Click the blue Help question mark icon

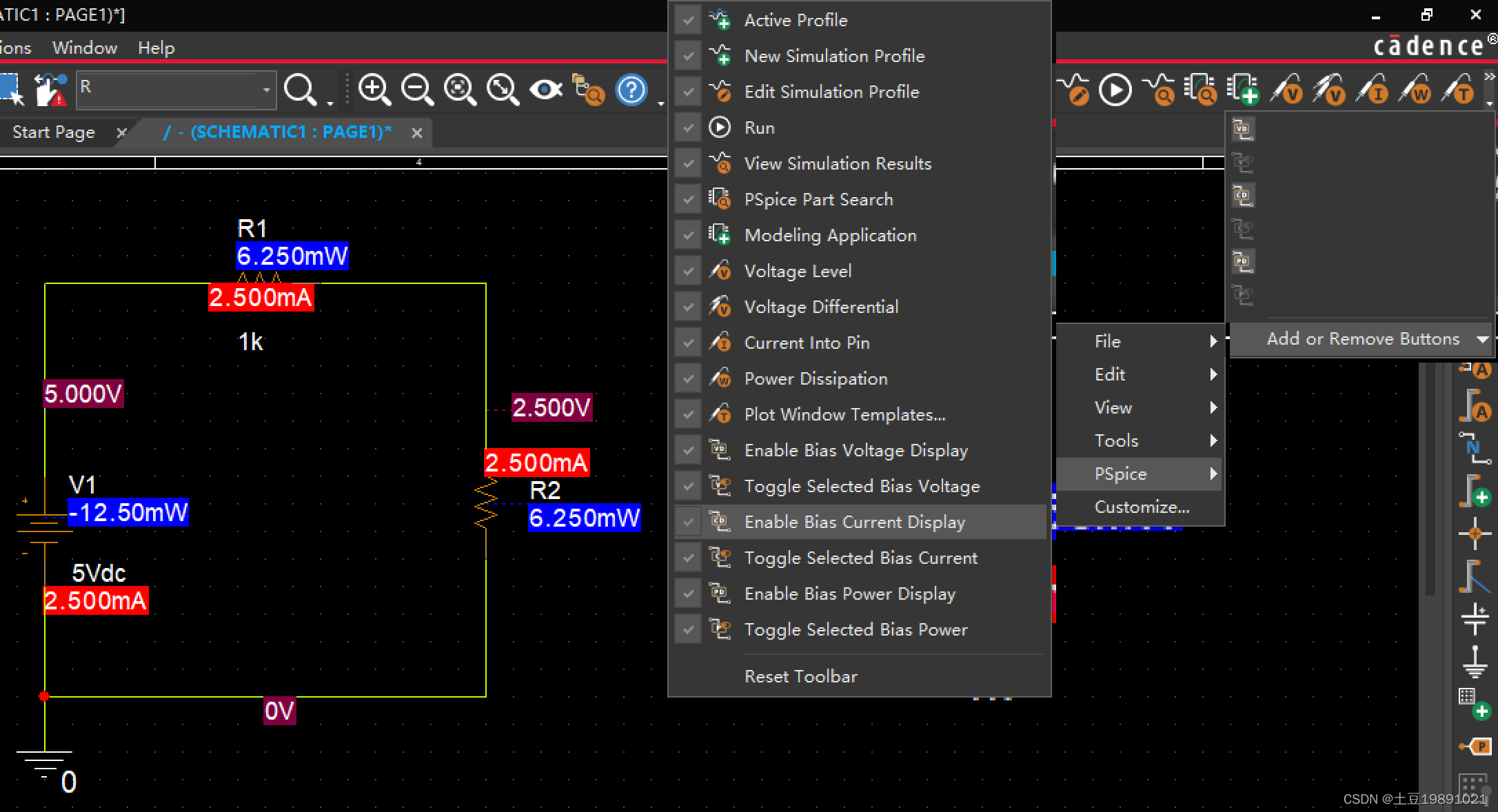click(631, 90)
